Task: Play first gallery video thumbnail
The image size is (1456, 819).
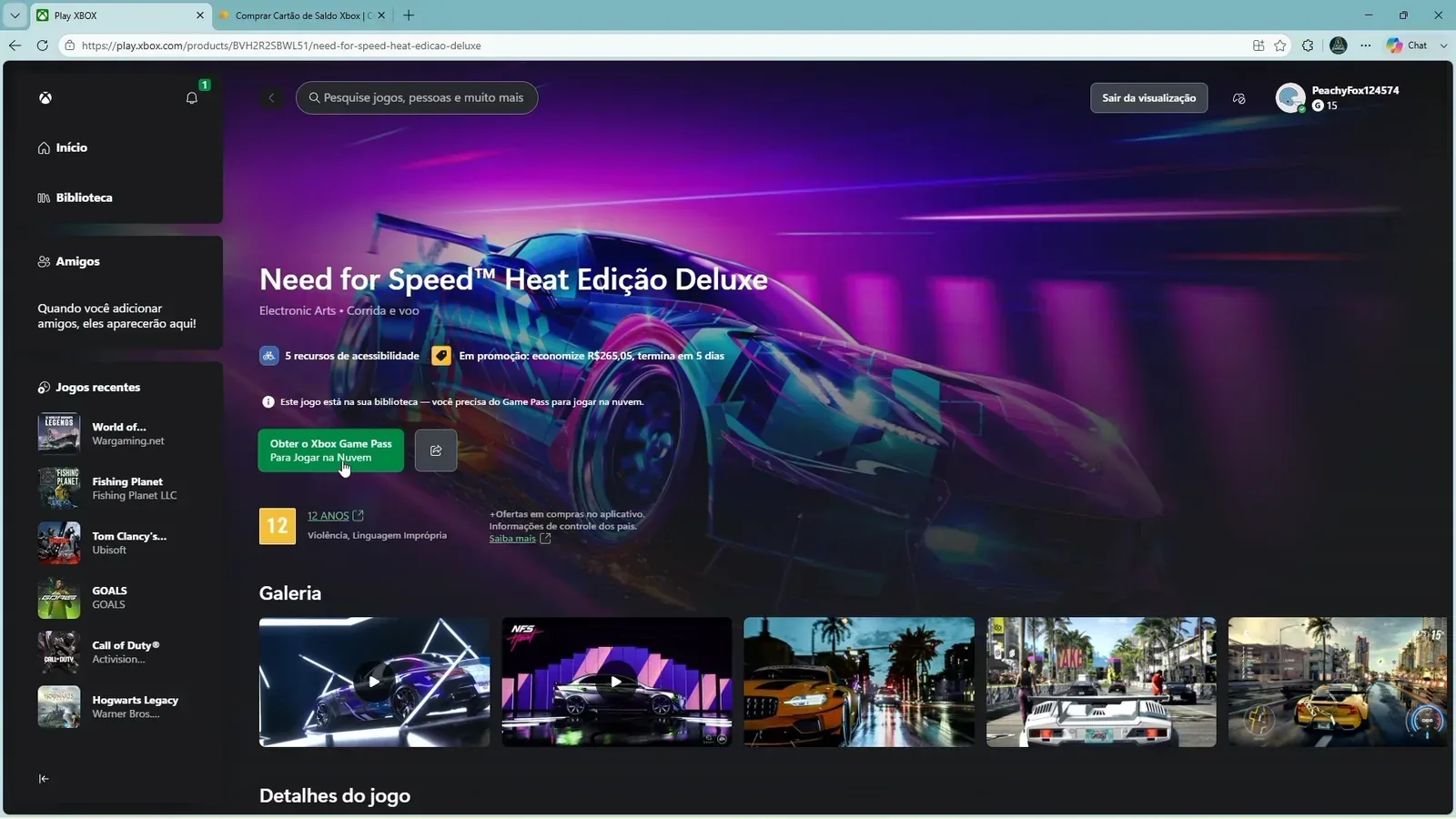Action: (374, 682)
